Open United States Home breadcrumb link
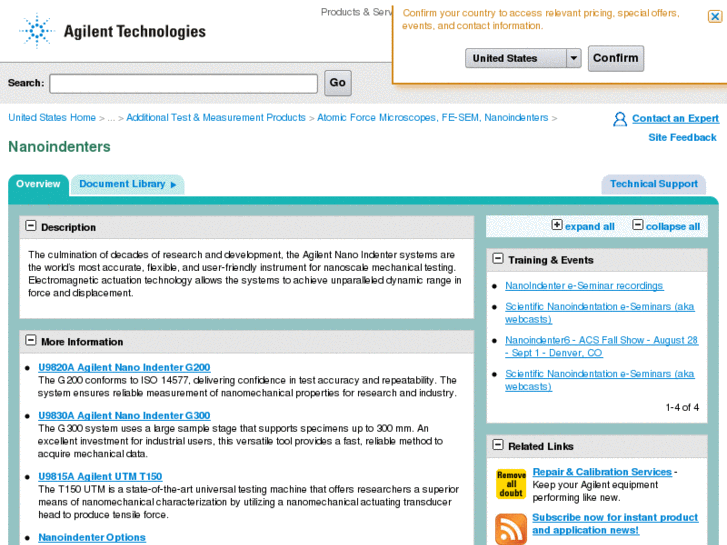 point(52,118)
